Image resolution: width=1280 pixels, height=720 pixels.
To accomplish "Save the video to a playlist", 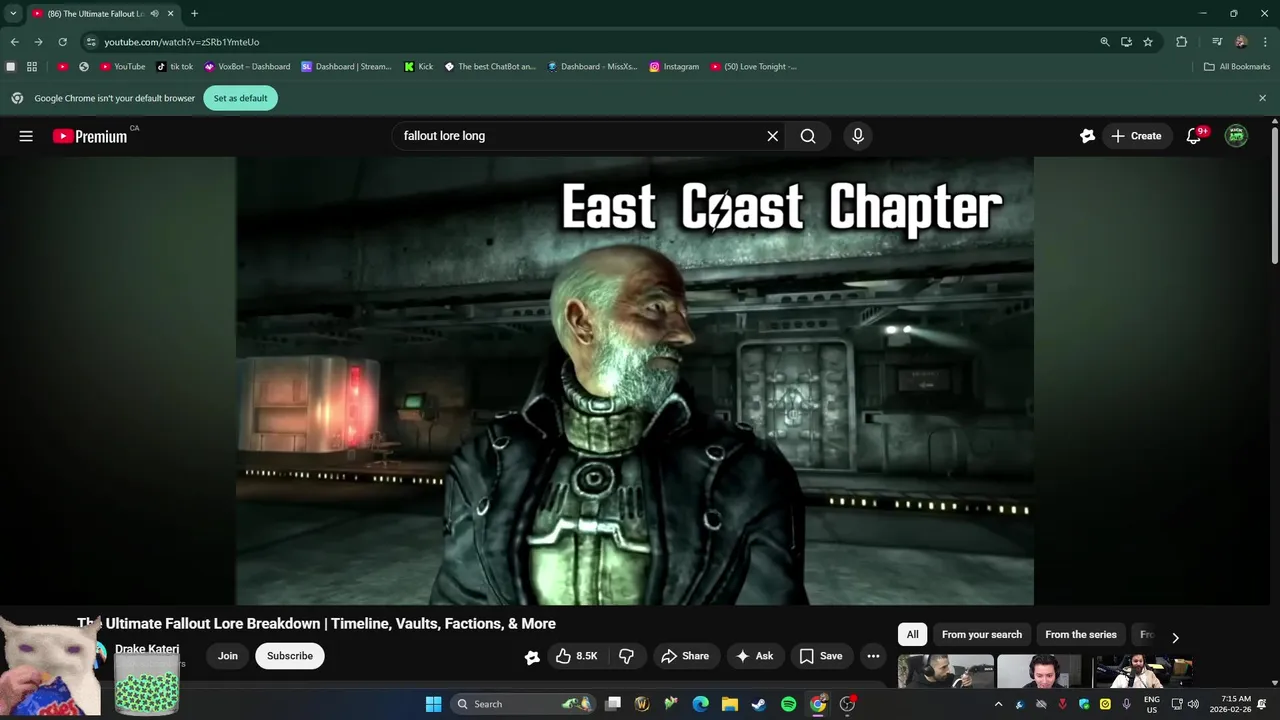I will 821,656.
